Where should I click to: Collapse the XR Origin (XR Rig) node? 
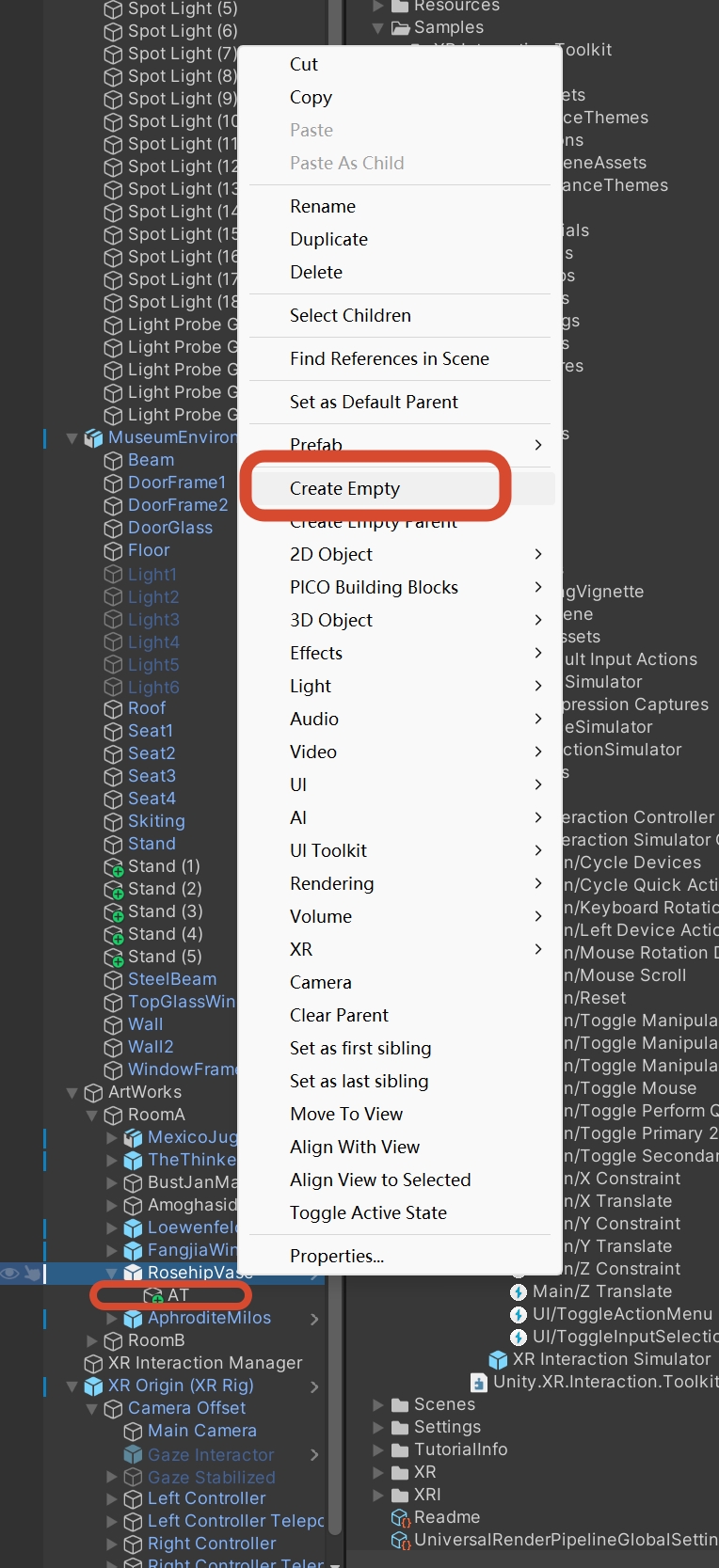tap(72, 1386)
